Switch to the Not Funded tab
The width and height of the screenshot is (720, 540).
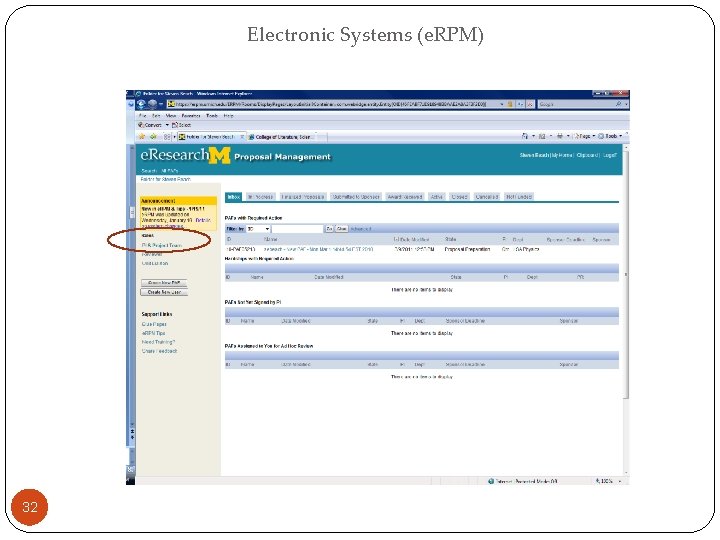[519, 197]
